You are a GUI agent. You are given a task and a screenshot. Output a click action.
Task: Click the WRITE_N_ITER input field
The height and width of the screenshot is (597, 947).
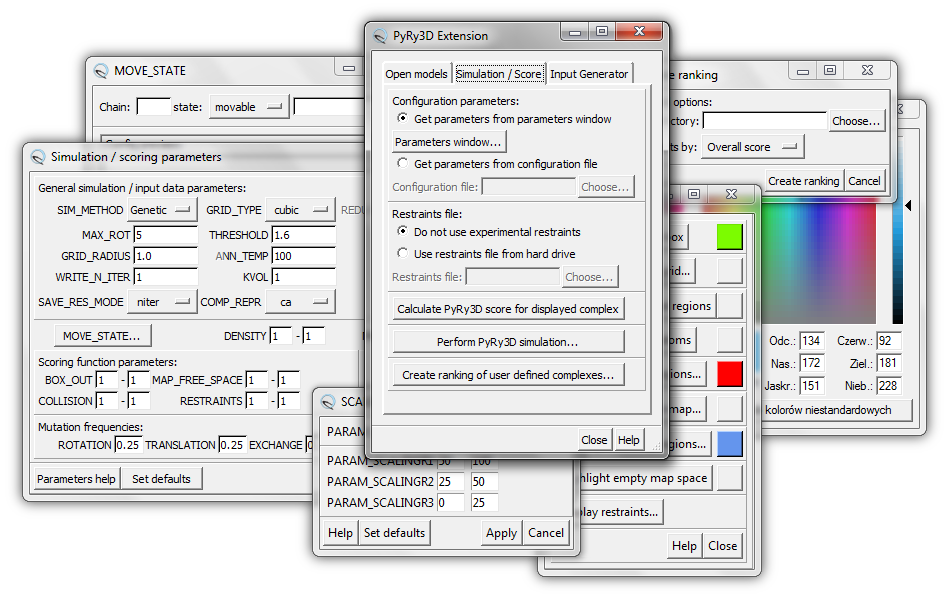[165, 277]
